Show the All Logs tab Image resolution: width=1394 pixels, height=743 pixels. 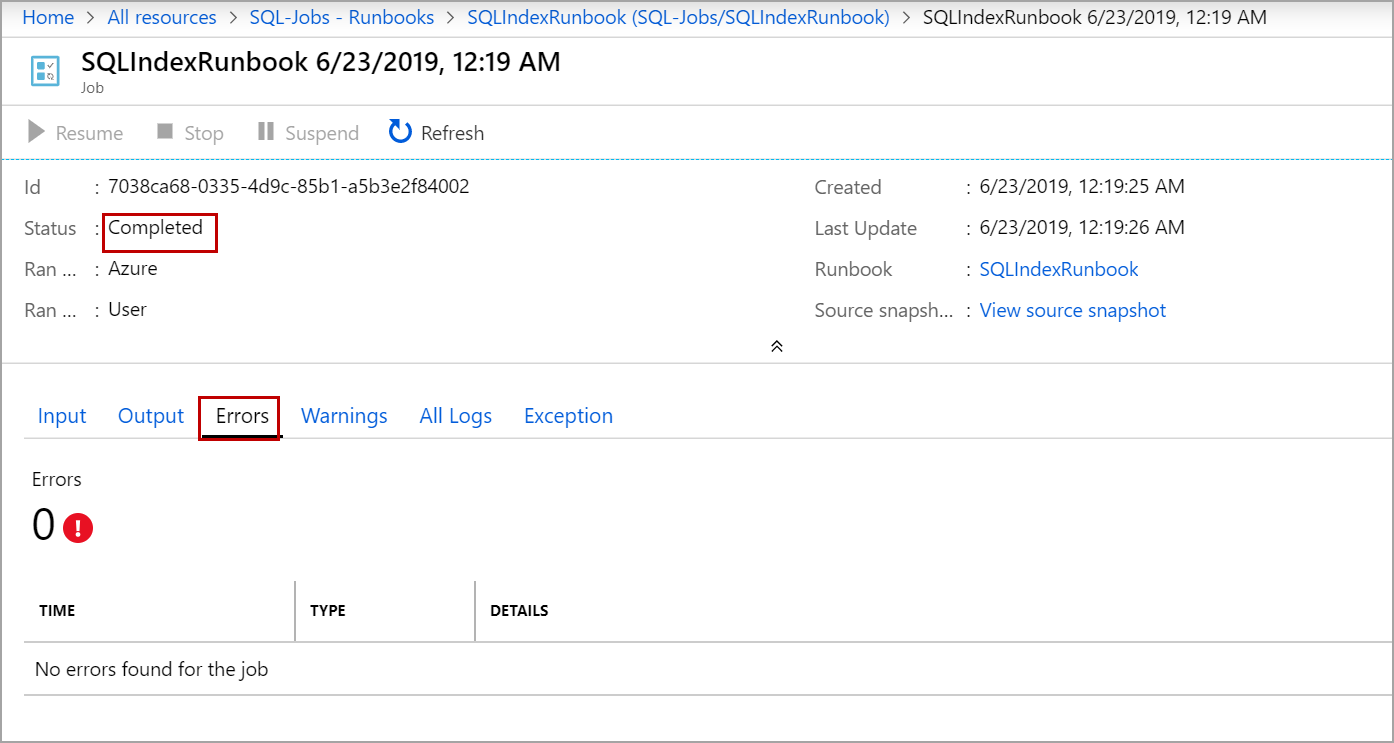pyautogui.click(x=456, y=416)
